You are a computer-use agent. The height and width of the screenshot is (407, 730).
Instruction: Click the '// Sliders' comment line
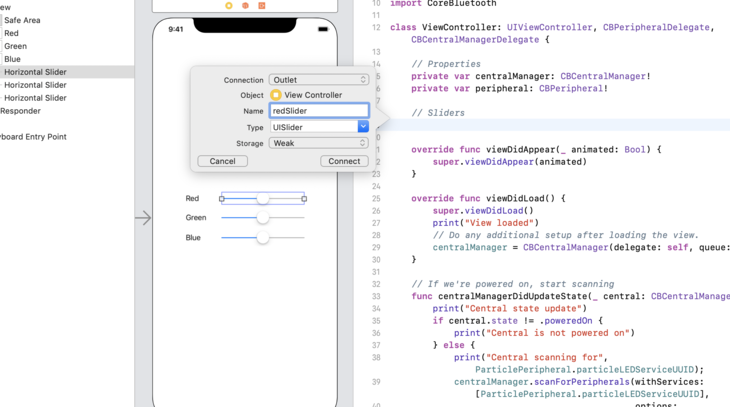point(438,113)
